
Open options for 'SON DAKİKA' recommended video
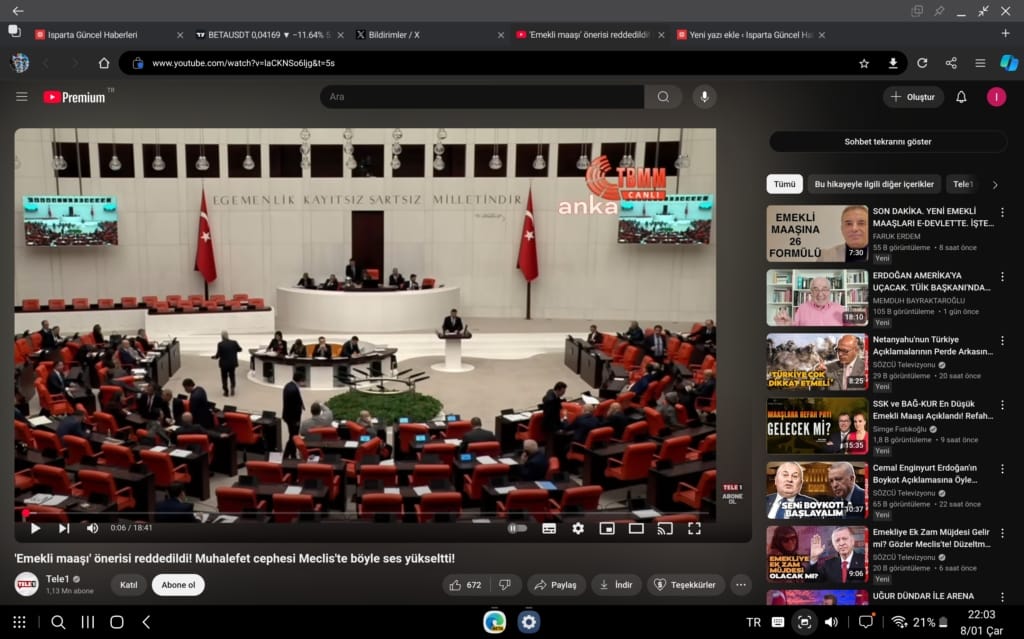1002,213
